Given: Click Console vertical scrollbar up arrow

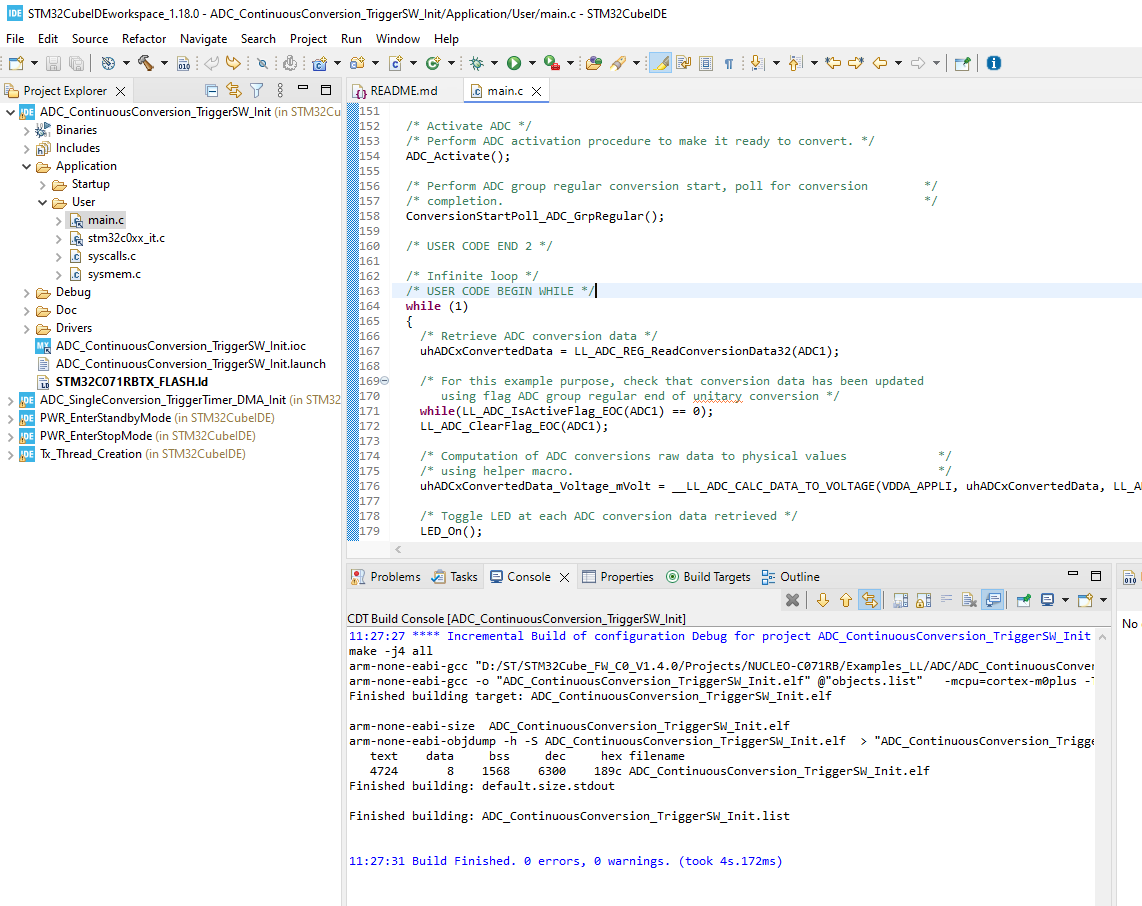Looking at the screenshot, I should [1103, 637].
